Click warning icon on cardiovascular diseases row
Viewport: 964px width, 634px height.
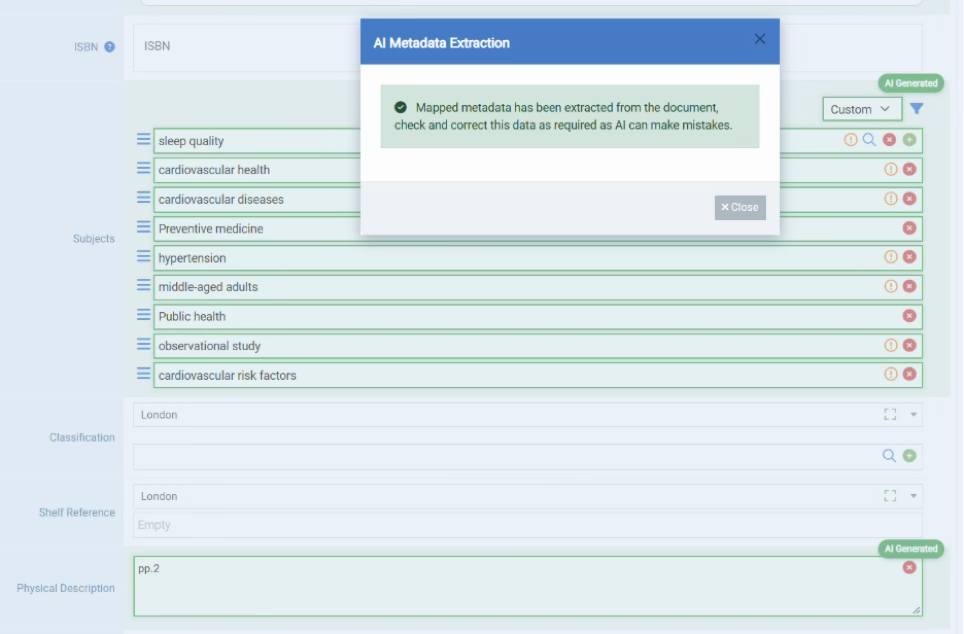tap(890, 199)
